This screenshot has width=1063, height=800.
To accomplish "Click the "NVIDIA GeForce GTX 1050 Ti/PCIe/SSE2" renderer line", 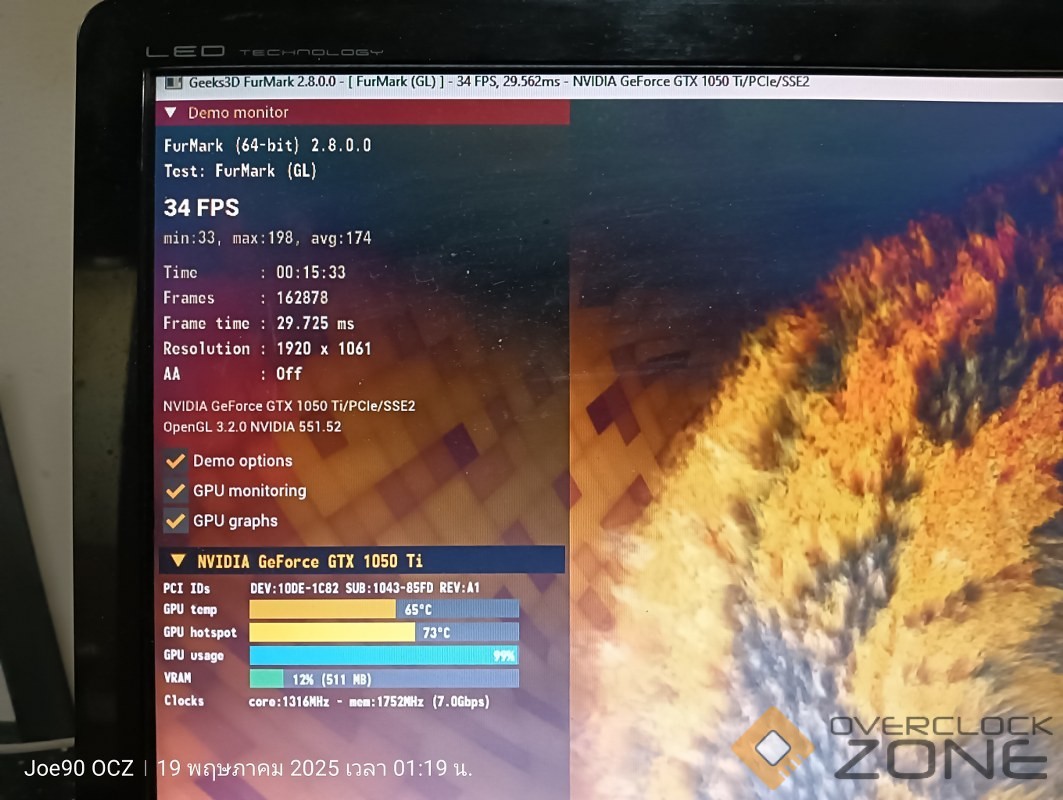I will click(289, 406).
